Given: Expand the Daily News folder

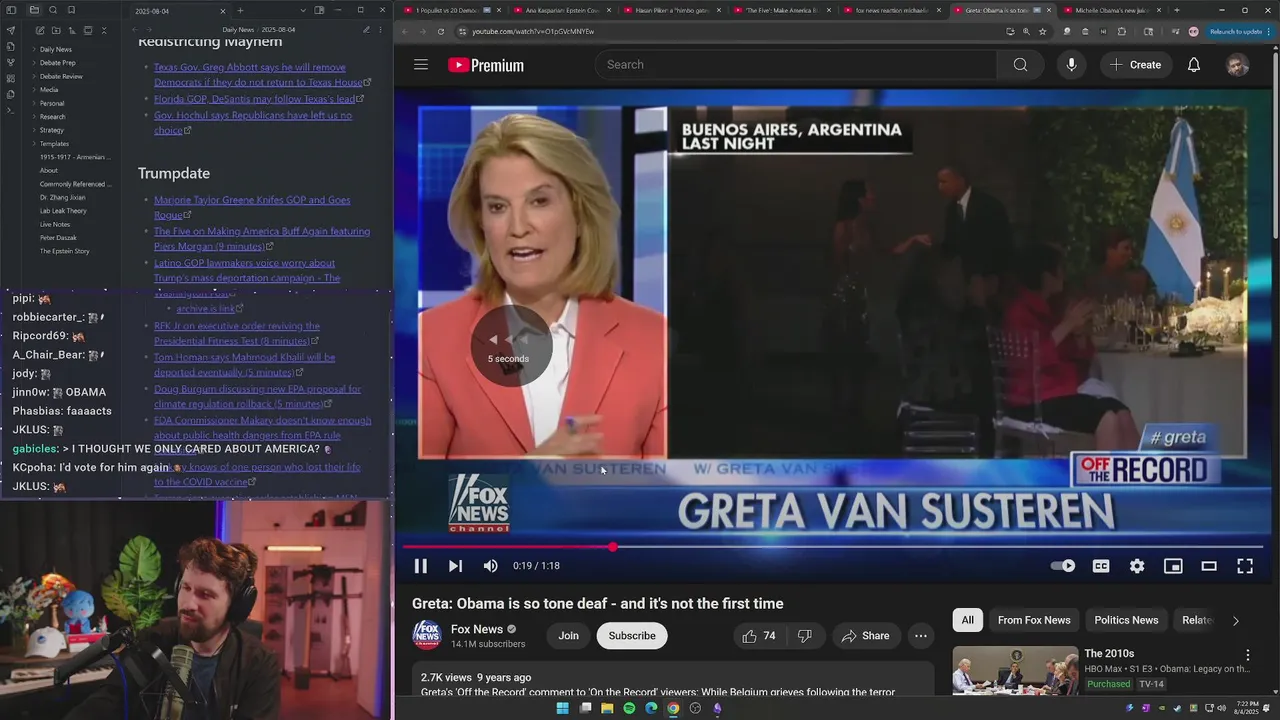Looking at the screenshot, I should coord(55,49).
